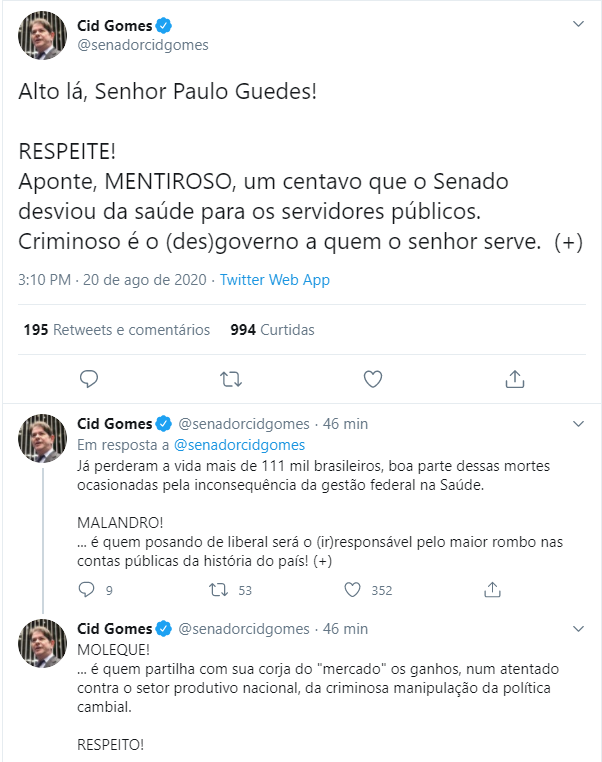
Task: Expand the options menu on the MALANDRO reply
Action: click(578, 424)
